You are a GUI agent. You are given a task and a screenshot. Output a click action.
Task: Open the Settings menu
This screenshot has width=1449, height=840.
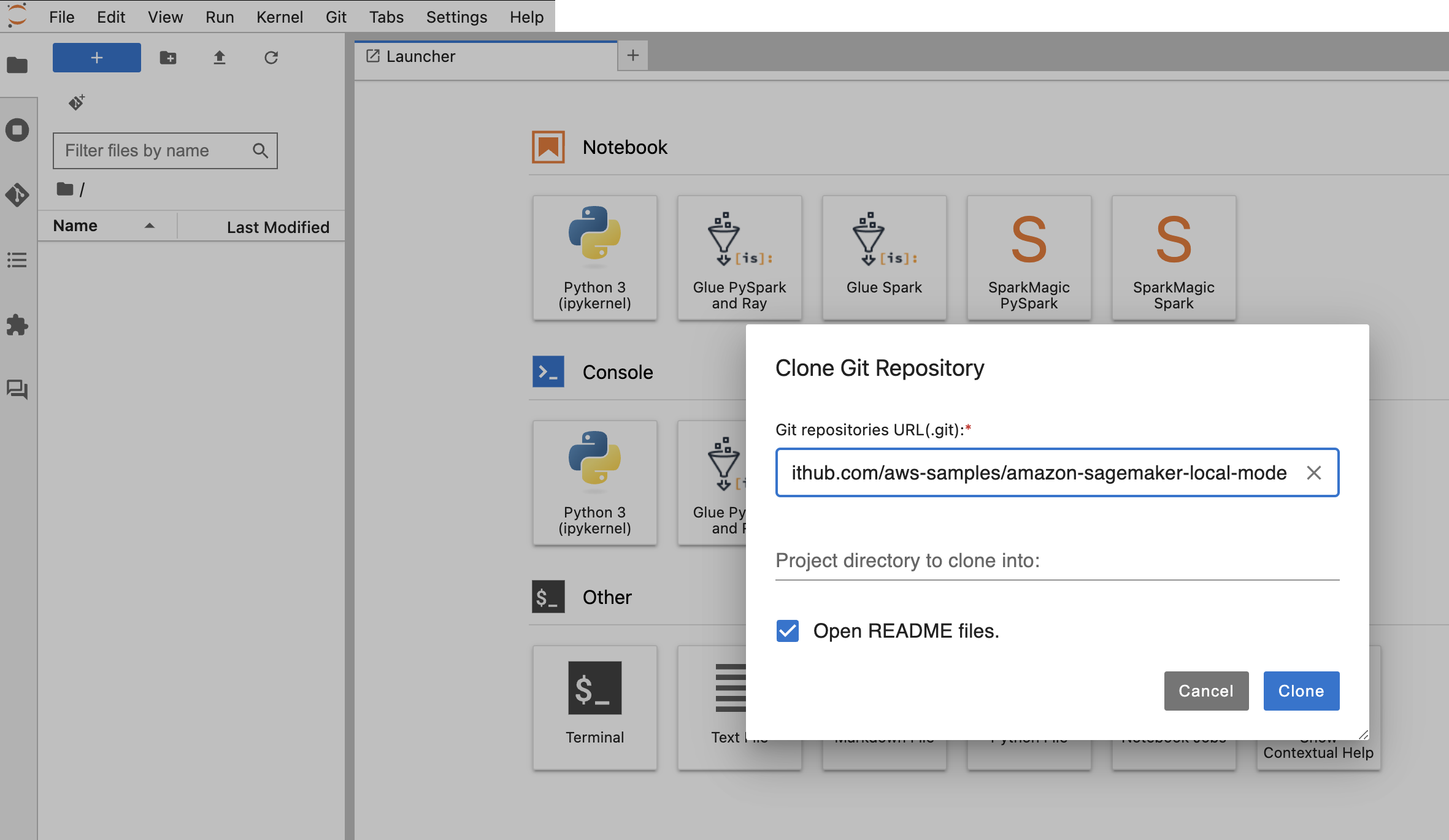point(456,17)
